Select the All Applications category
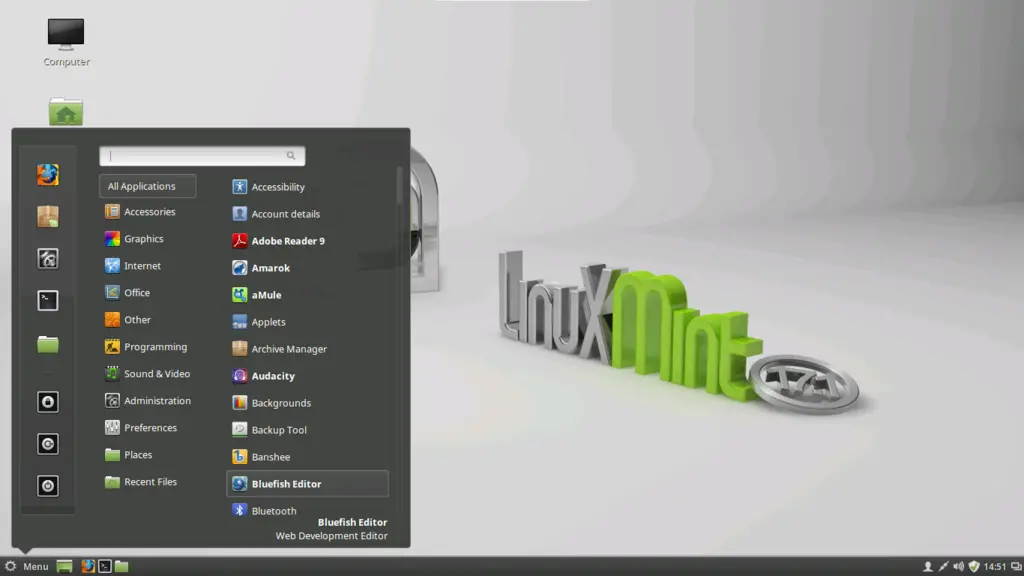 pyautogui.click(x=148, y=186)
